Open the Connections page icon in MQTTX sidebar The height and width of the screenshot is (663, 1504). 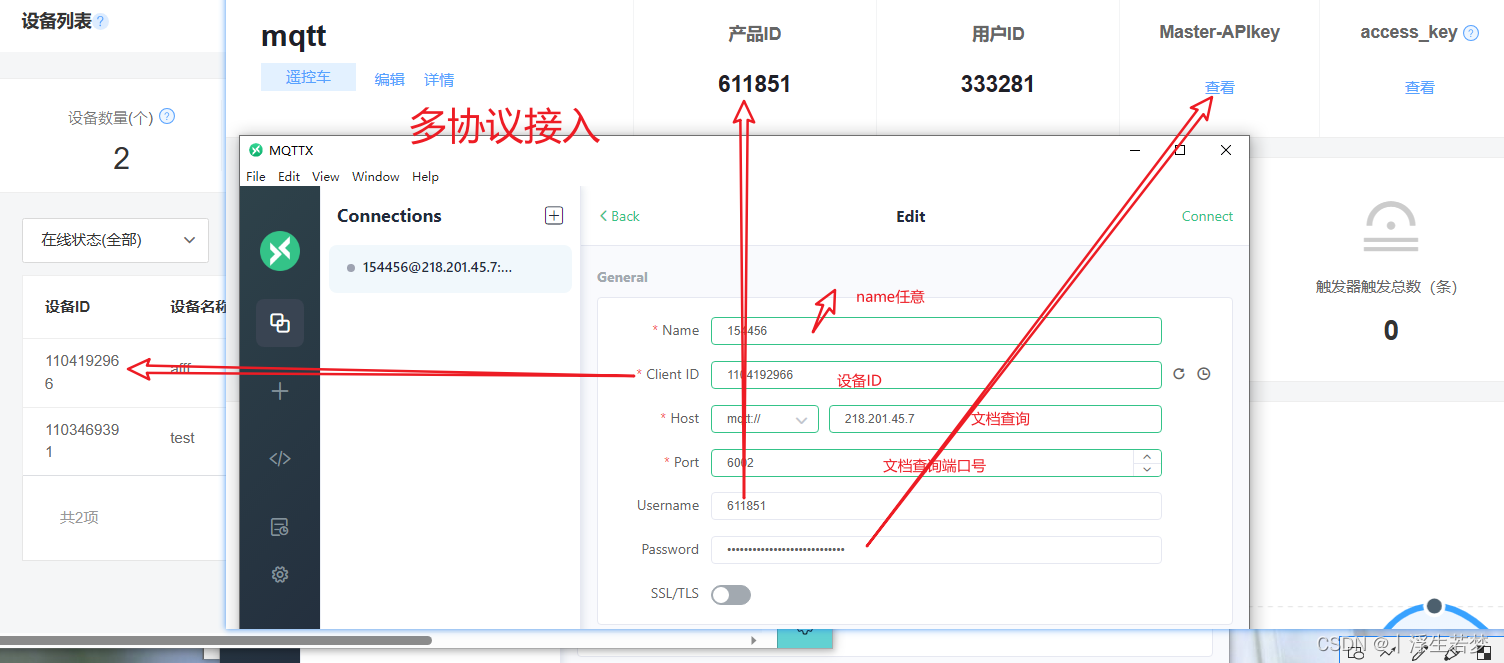(x=280, y=323)
